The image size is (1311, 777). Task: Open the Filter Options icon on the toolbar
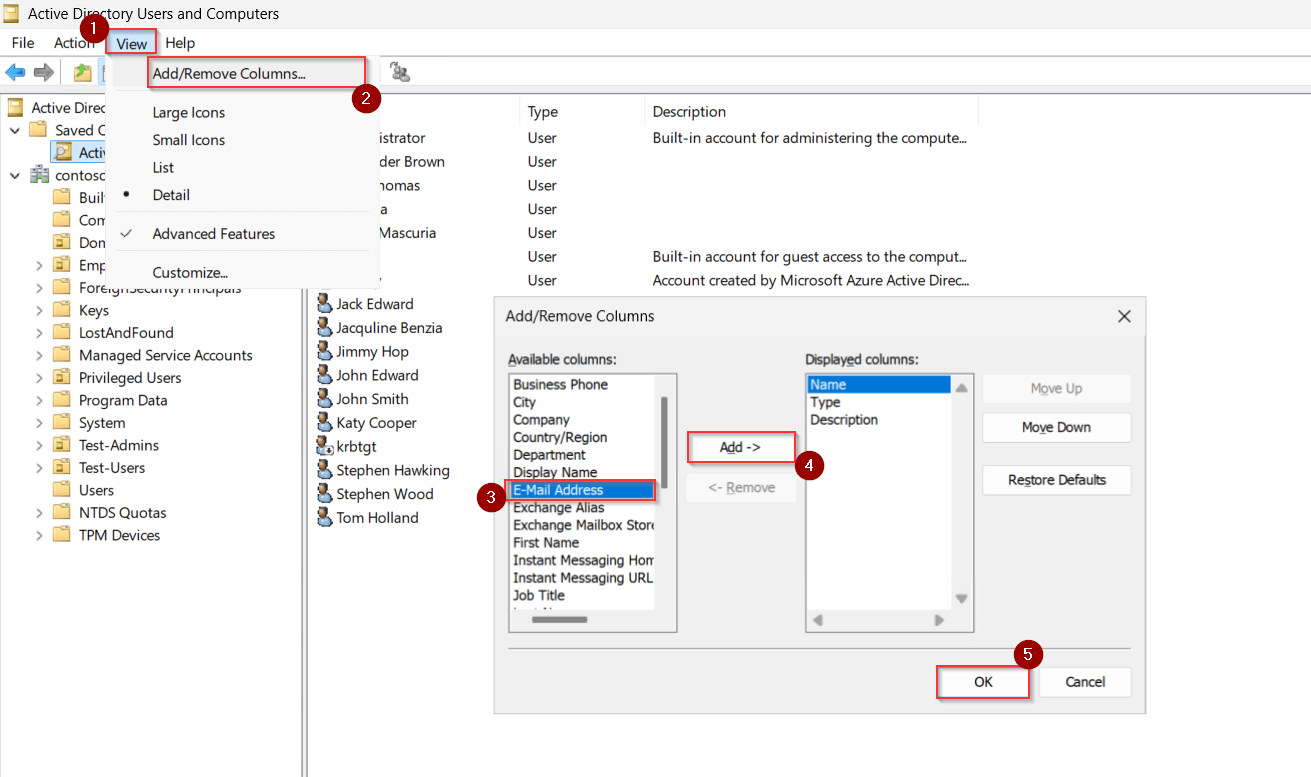click(398, 71)
